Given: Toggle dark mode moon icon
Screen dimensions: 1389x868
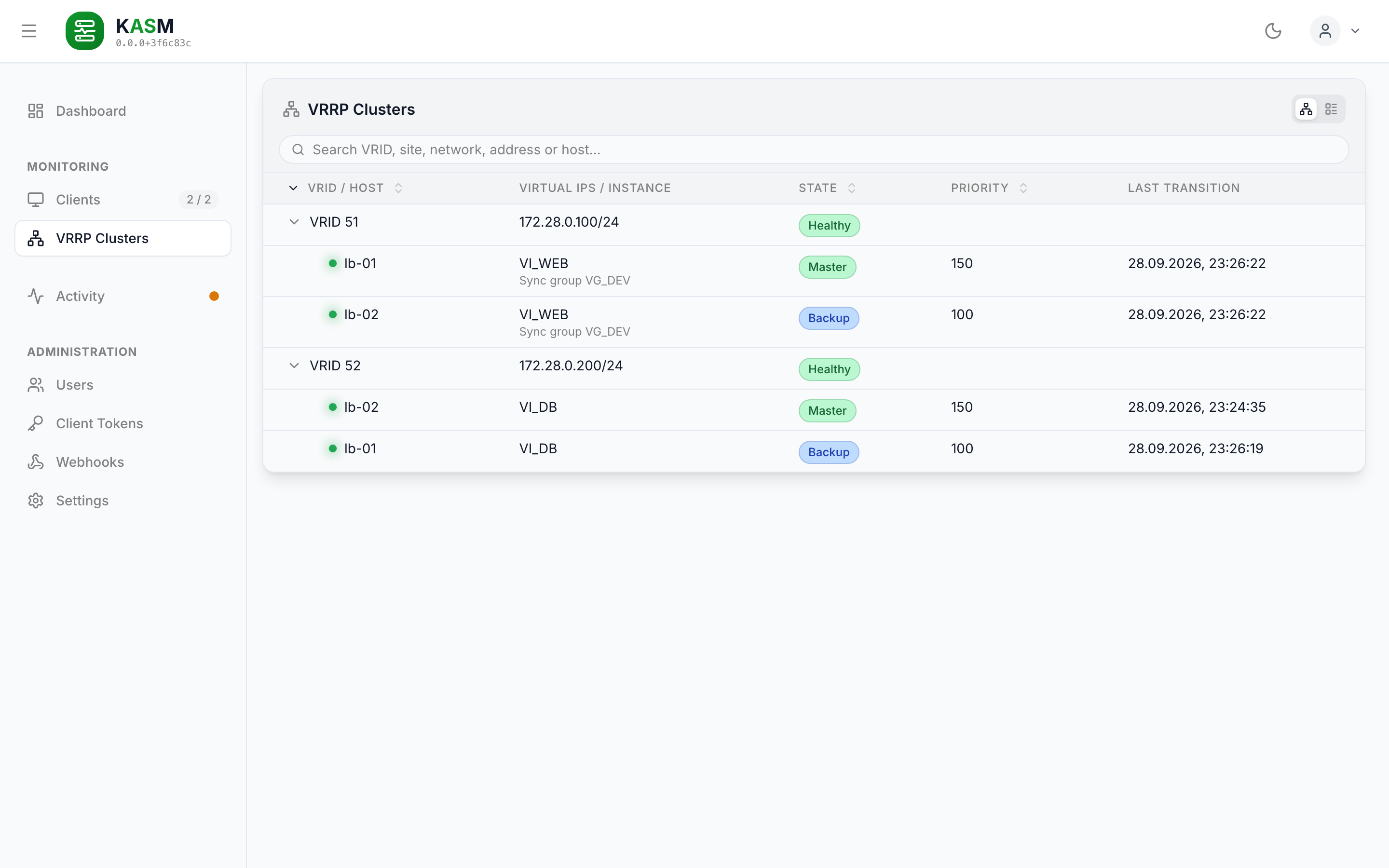Looking at the screenshot, I should coord(1273,31).
